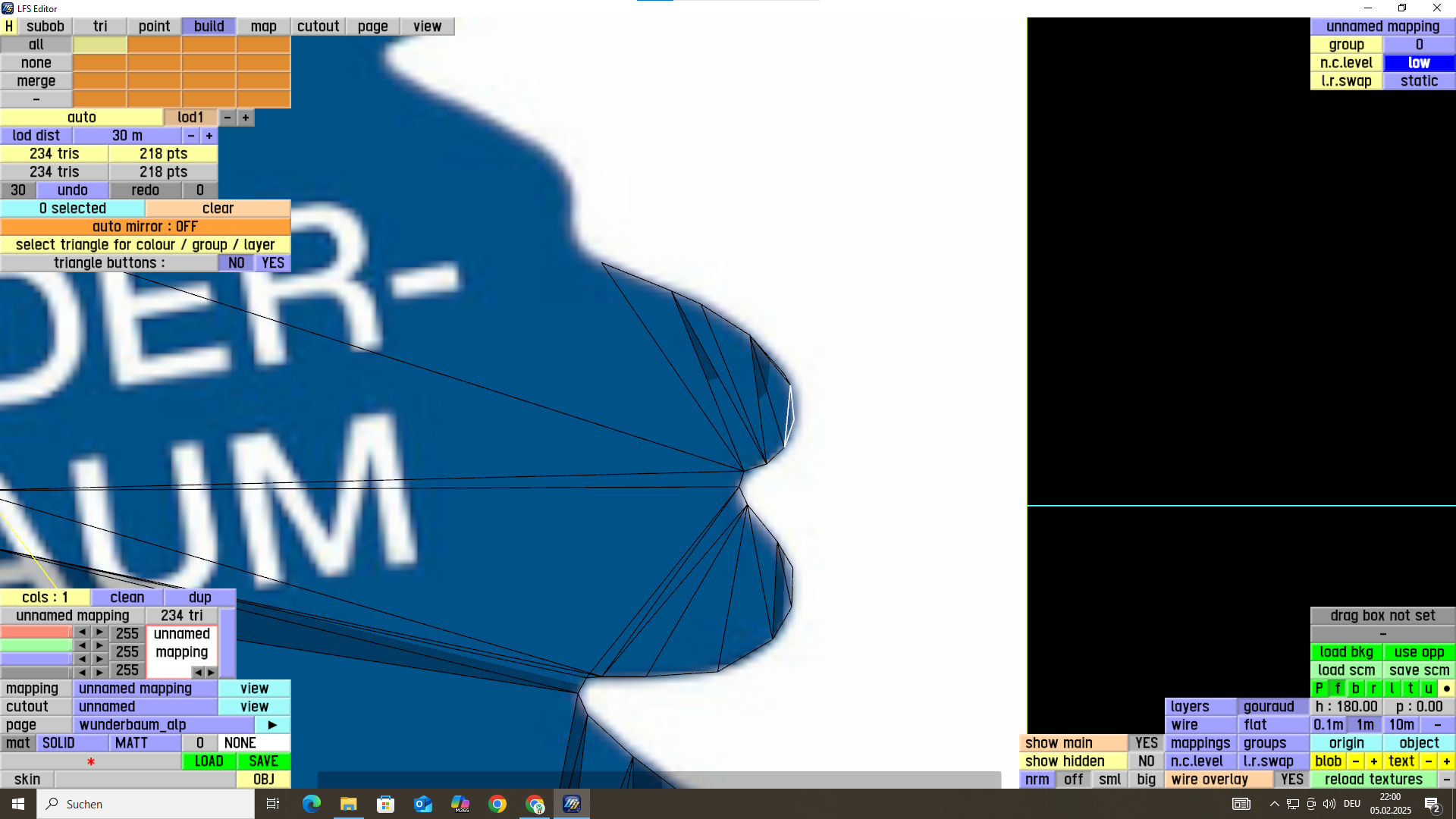Set triangle buttons to YES
Viewport: 1456px width, 819px height.
pyautogui.click(x=273, y=263)
